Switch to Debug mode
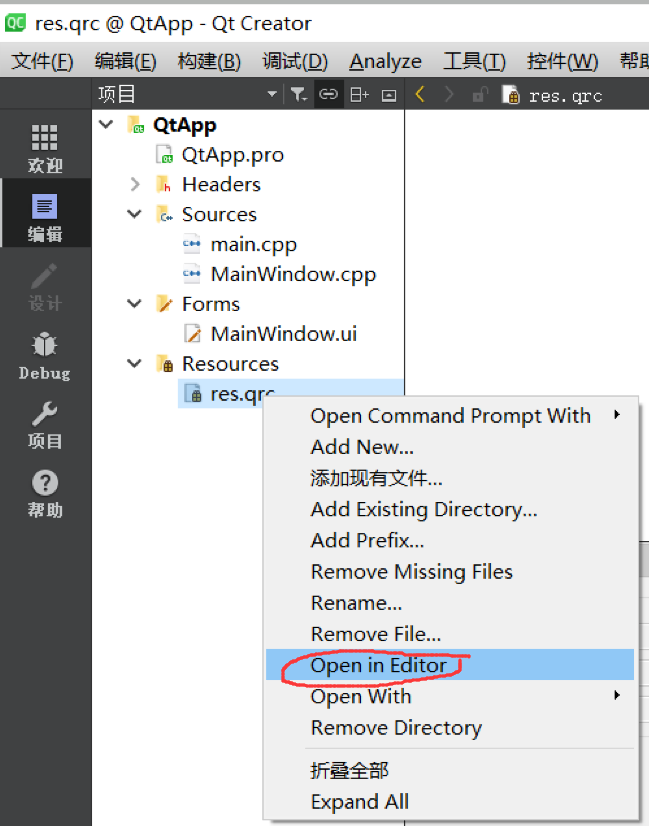The height and width of the screenshot is (826, 649). click(x=45, y=356)
